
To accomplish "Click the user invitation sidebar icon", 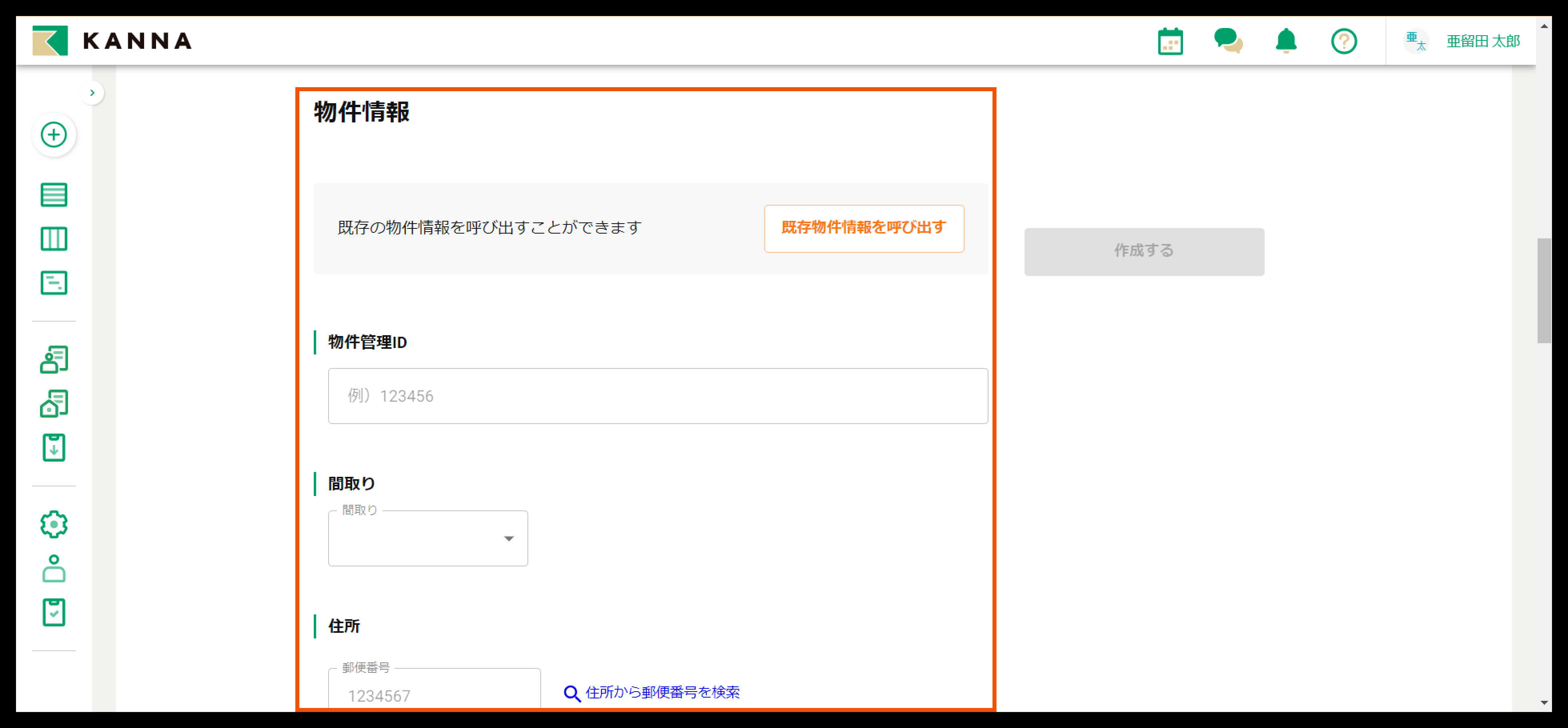I will (x=54, y=569).
